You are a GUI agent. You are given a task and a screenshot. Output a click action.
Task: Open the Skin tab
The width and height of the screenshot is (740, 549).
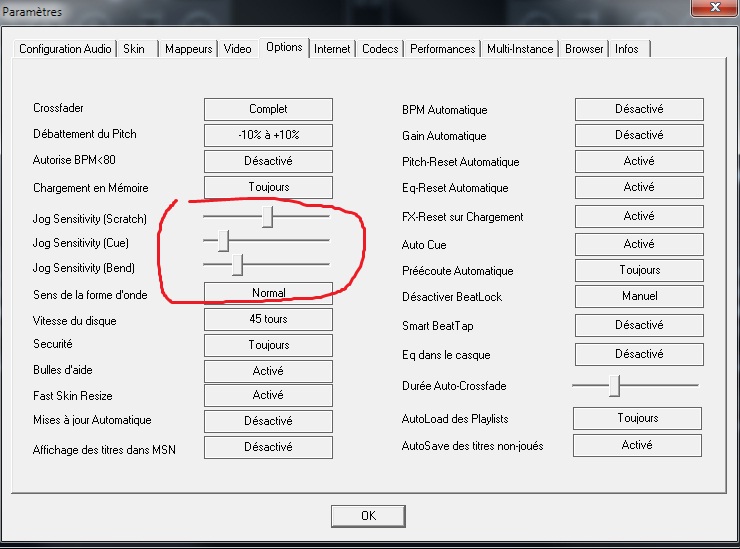pyautogui.click(x=134, y=49)
